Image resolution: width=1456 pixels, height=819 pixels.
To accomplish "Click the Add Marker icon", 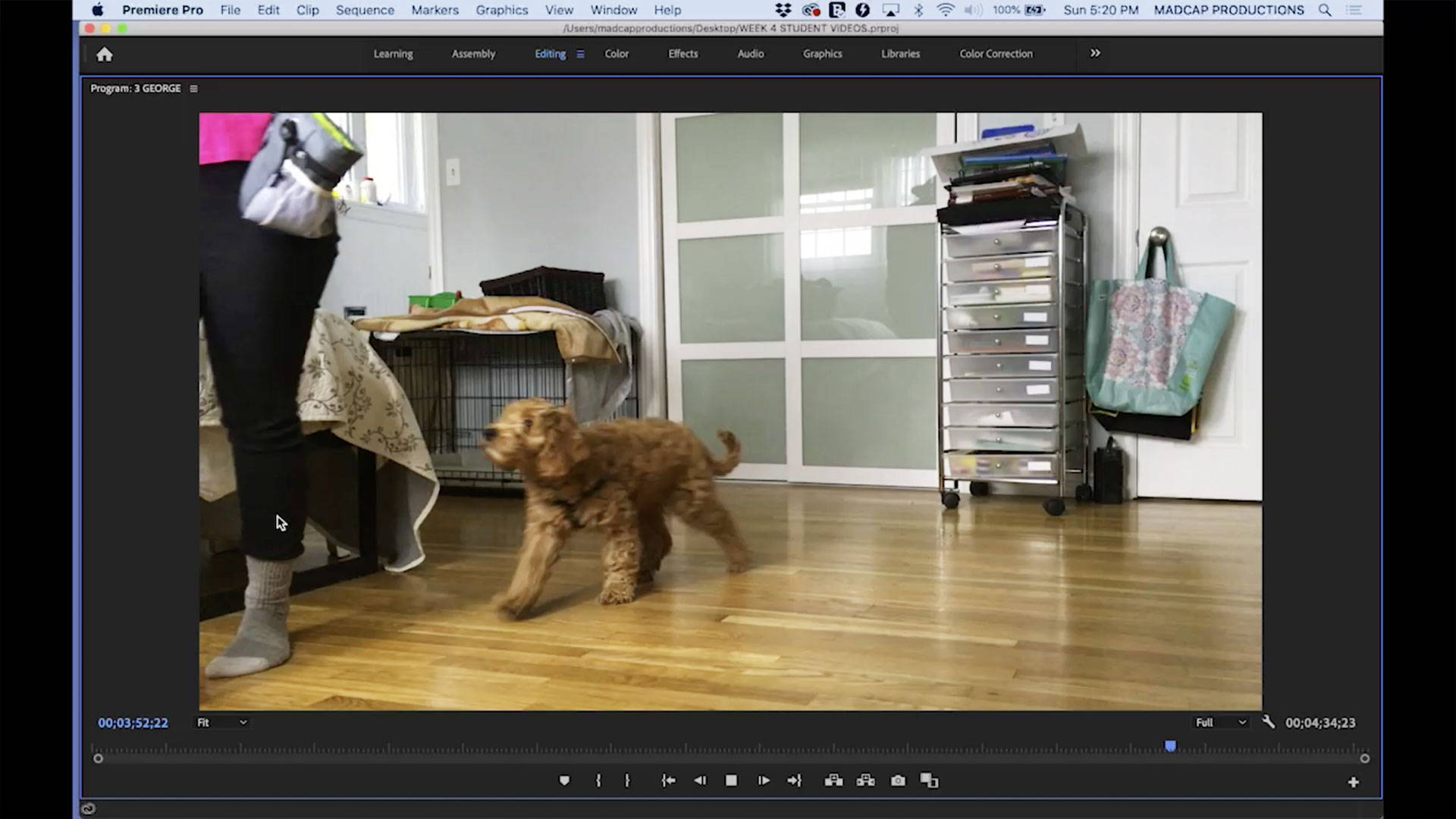I will pos(564,780).
